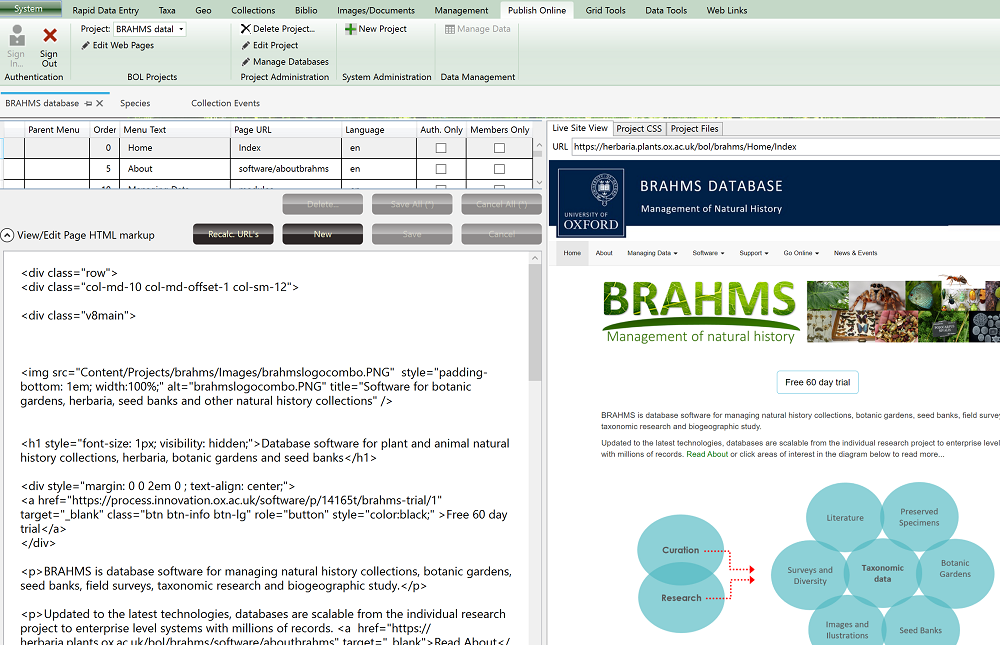Toggle Members Only checkbox for Home row
1000x645 pixels.
click(x=499, y=148)
